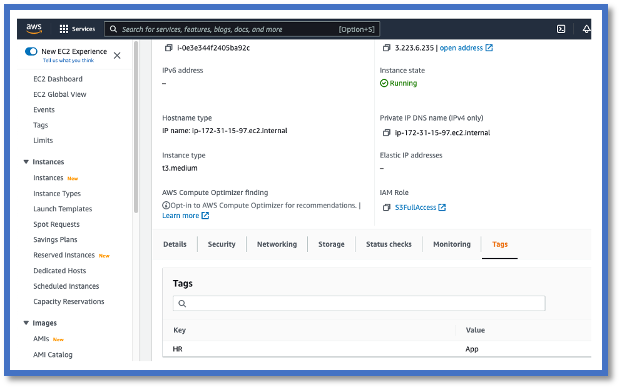Switch to the Details tab
Image resolution: width=622 pixels, height=390 pixels.
(x=175, y=244)
